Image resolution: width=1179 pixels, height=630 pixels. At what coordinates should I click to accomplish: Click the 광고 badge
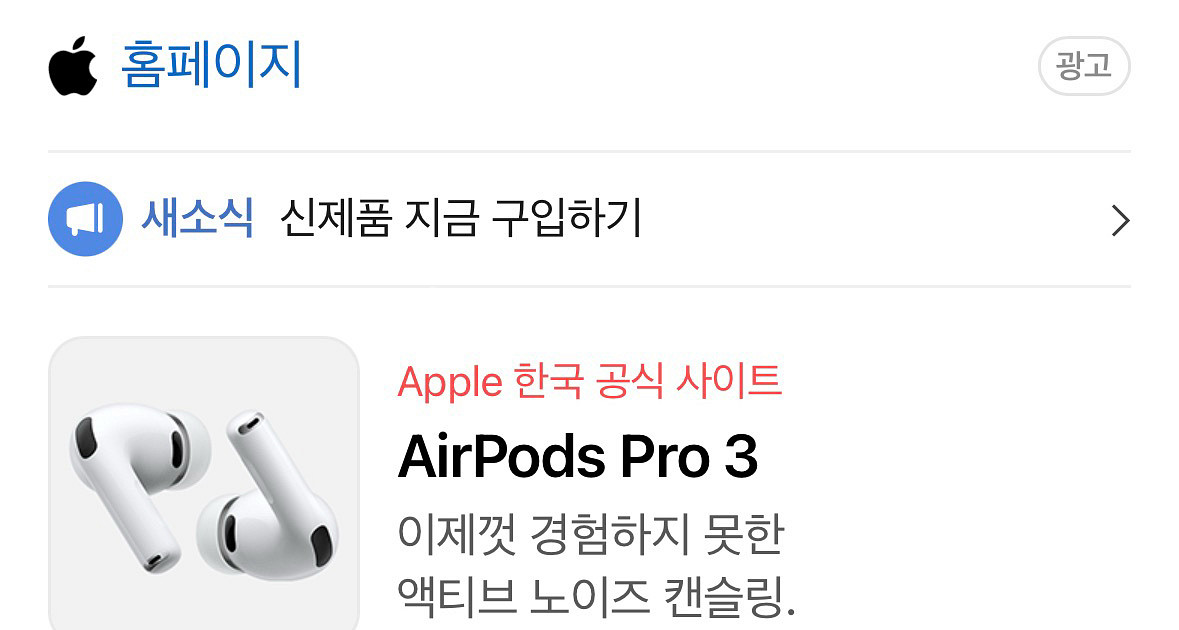click(1084, 66)
